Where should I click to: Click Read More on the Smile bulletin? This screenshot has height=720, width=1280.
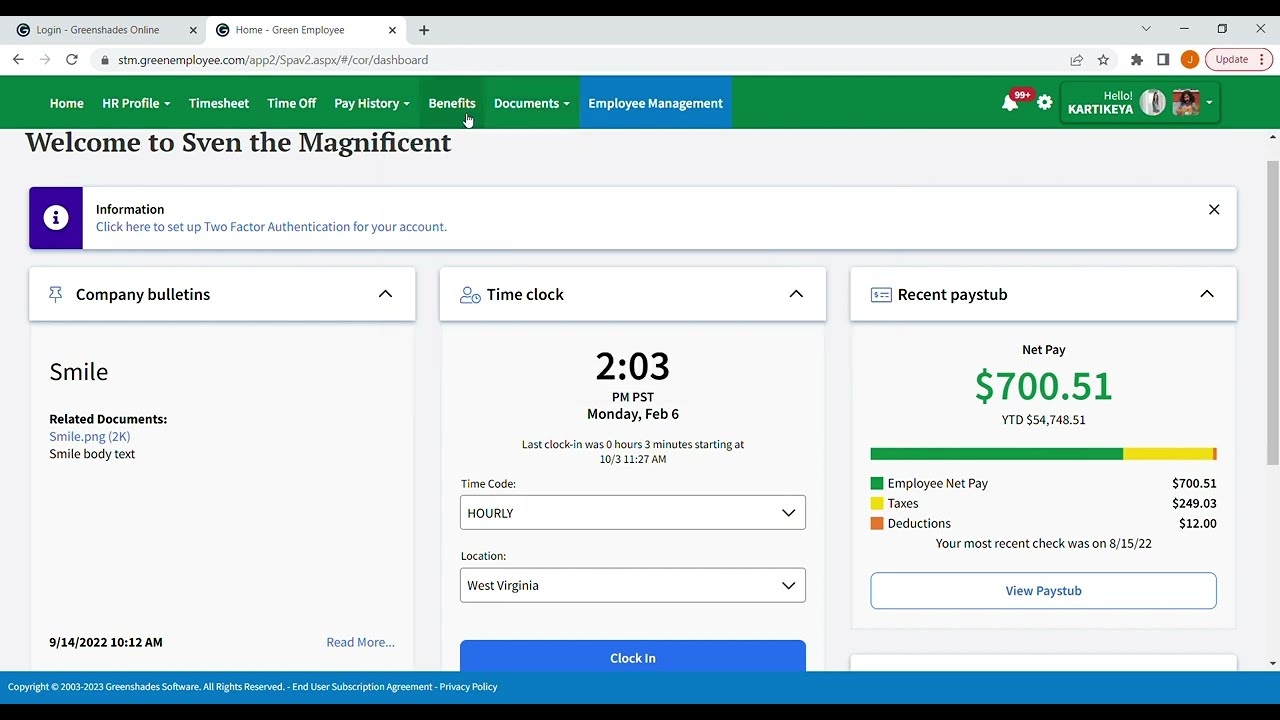click(359, 641)
